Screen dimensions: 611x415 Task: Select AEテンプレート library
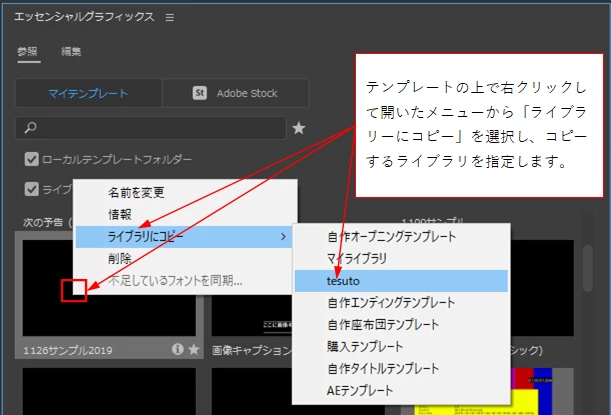tap(401, 390)
